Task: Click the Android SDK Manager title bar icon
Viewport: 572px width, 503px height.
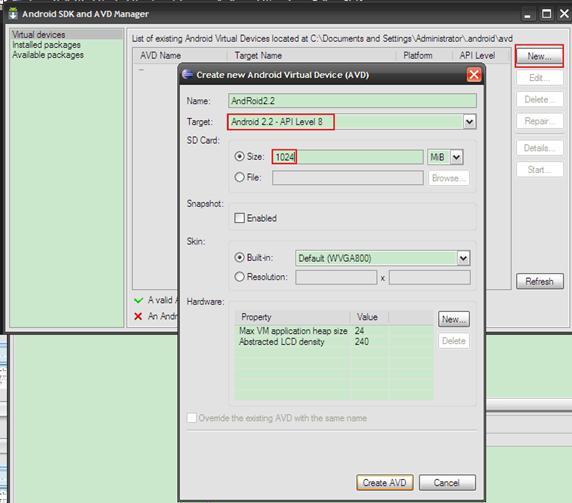Action: pos(13,14)
